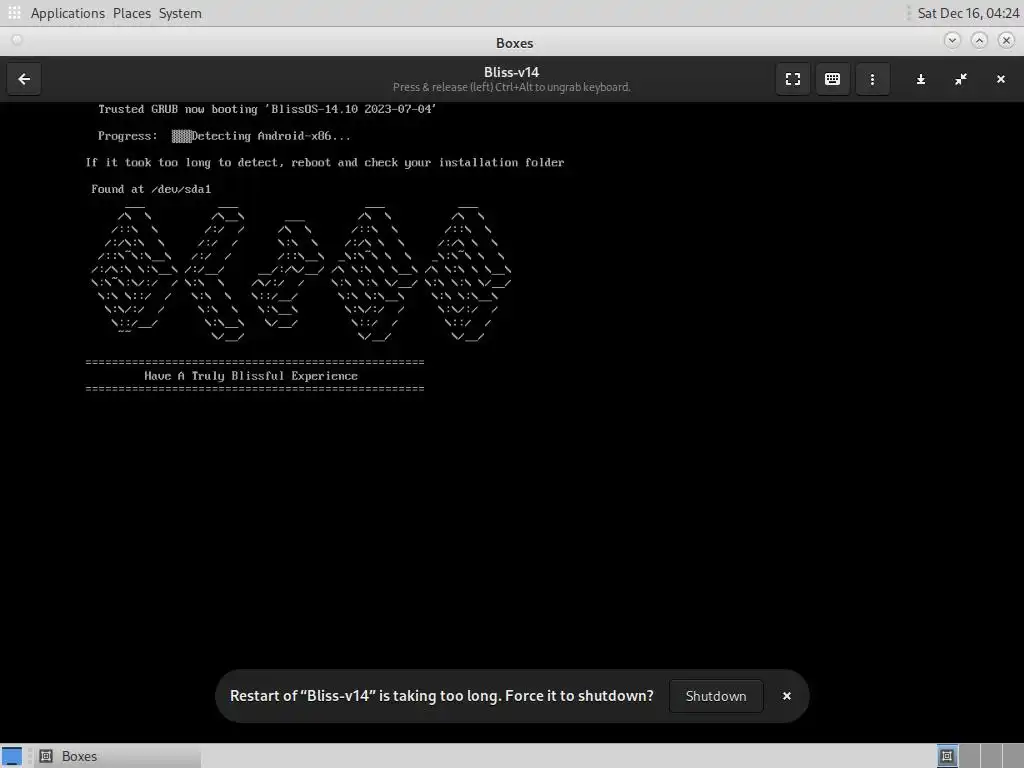
Task: Click the applications grid icon in the top panel
Action: (x=14, y=12)
